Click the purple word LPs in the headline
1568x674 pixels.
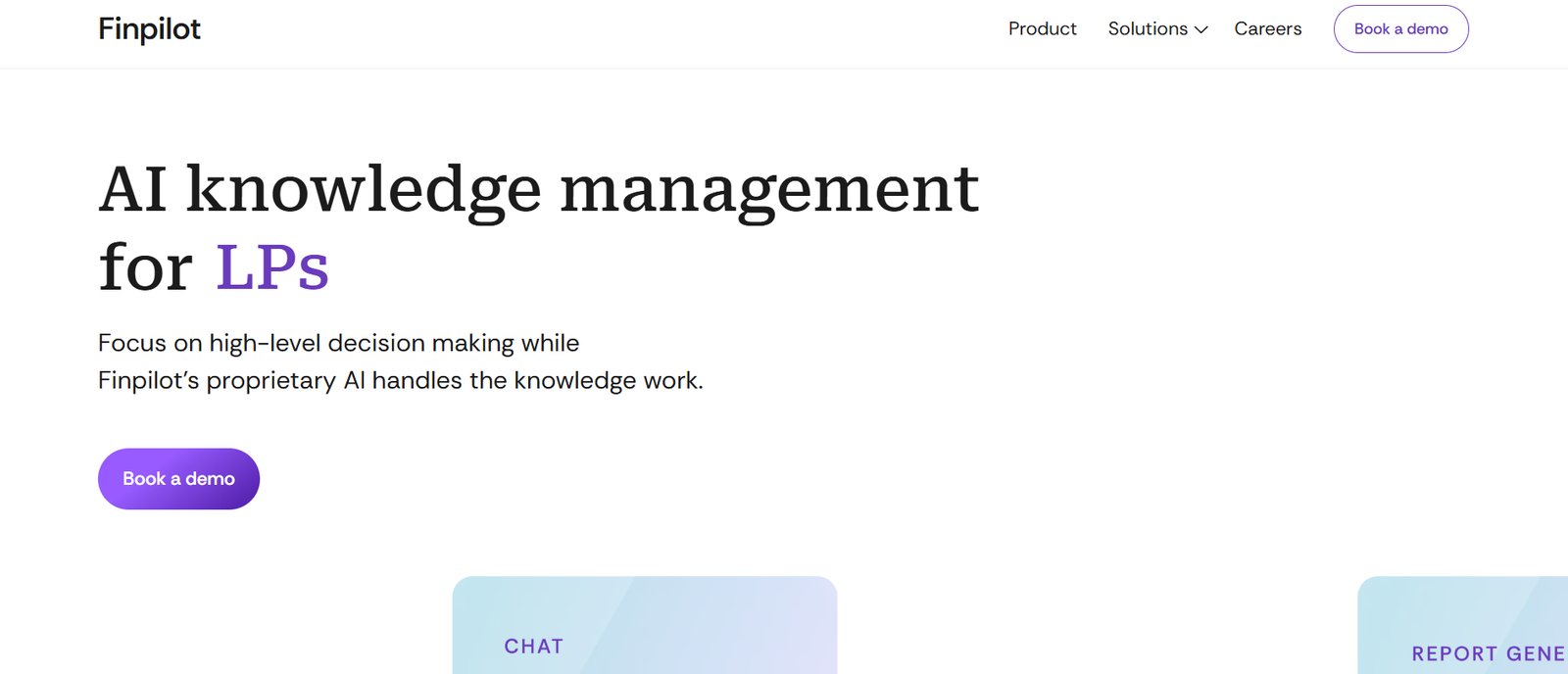coord(272,267)
